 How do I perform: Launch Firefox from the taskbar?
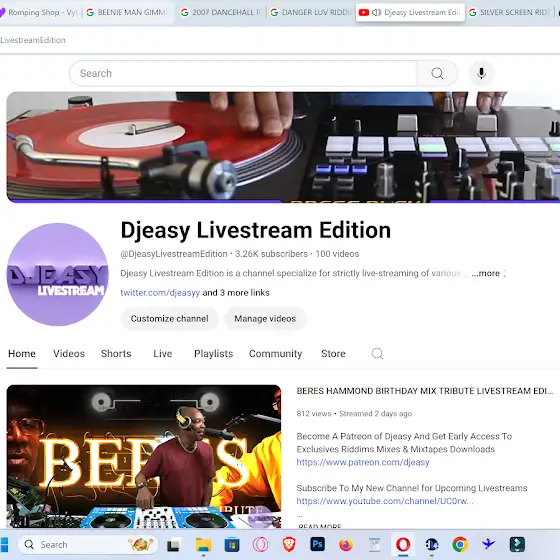pyautogui.click(x=346, y=545)
